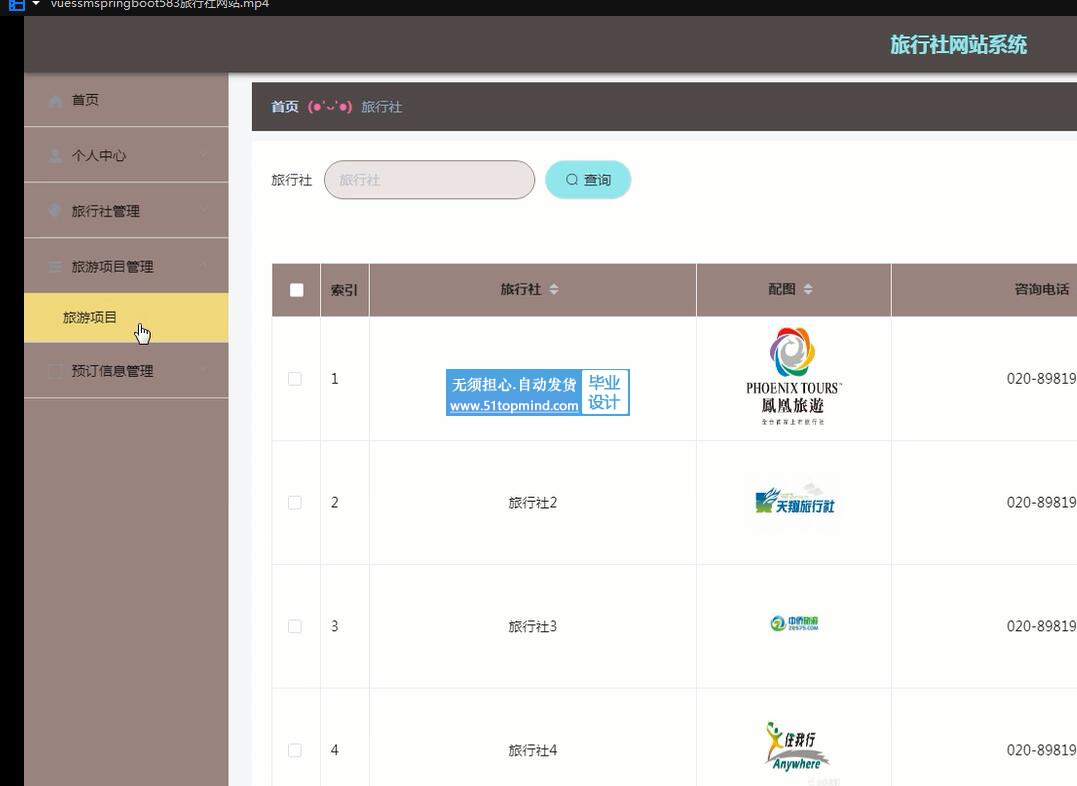The width and height of the screenshot is (1077, 786).
Task: Click index number 2 in the table
Action: 335,502
